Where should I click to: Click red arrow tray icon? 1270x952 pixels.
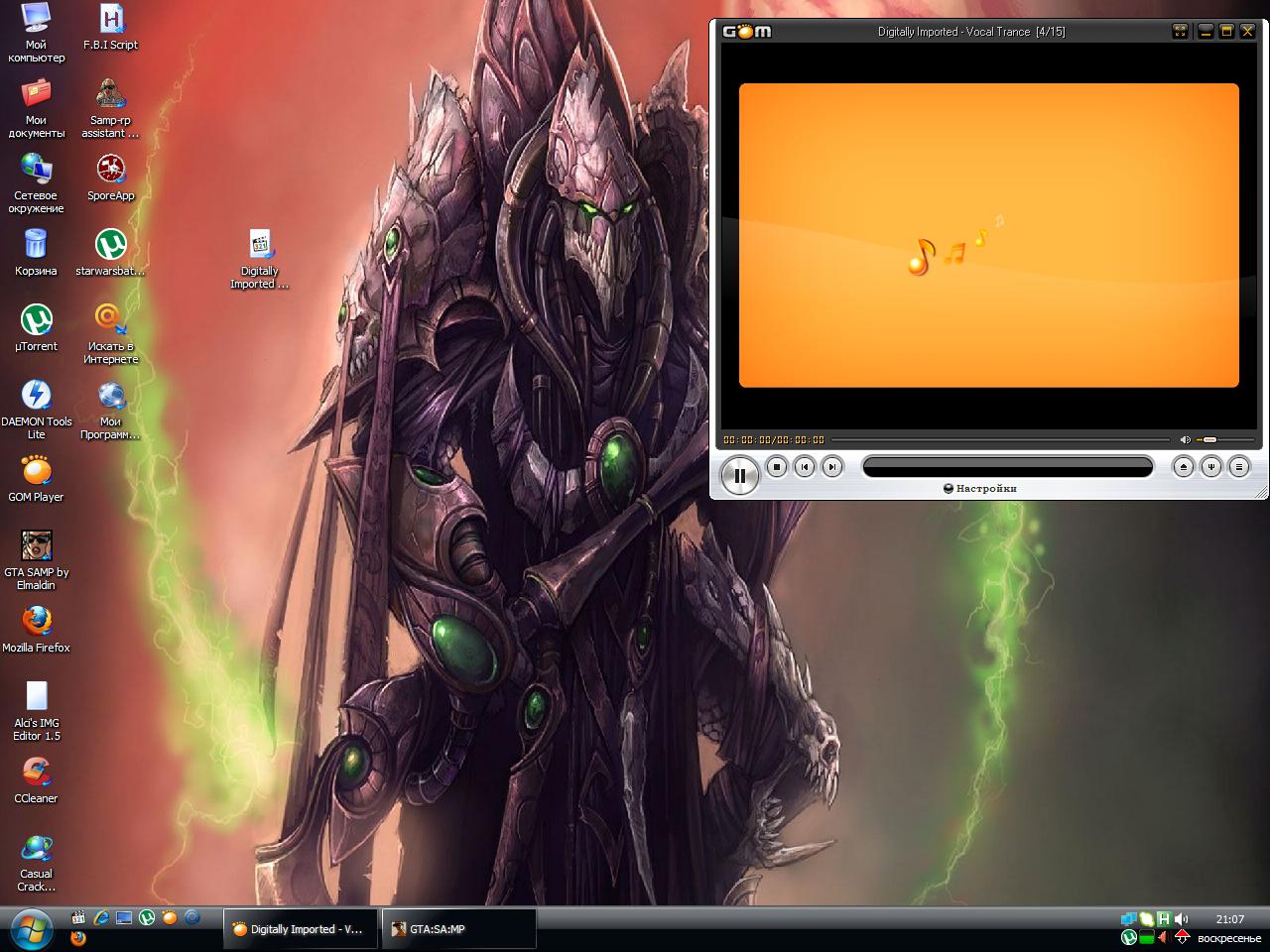pyautogui.click(x=1182, y=937)
